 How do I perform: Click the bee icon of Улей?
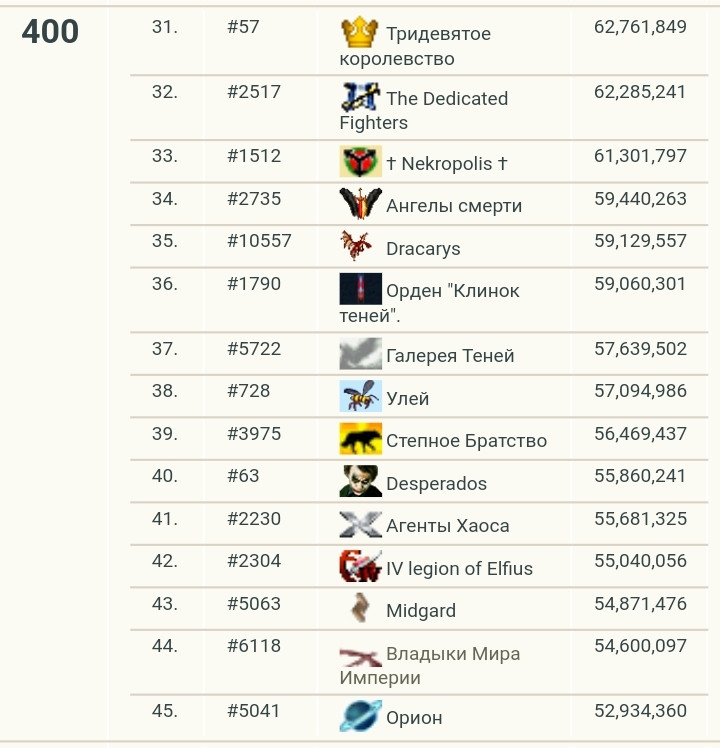click(x=360, y=397)
